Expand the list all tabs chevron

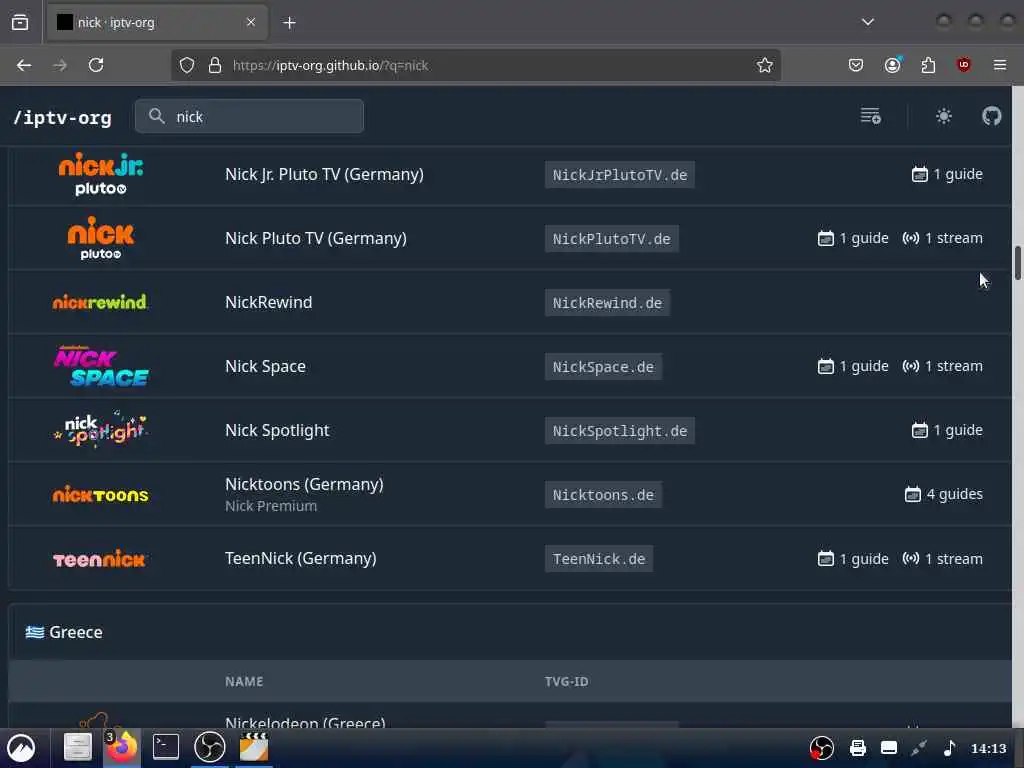[x=867, y=22]
